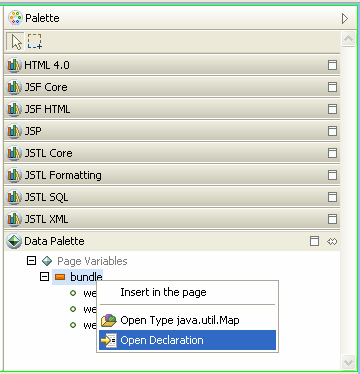
Task: Open the JSTL Formatting drawer
Action: [x=172, y=175]
